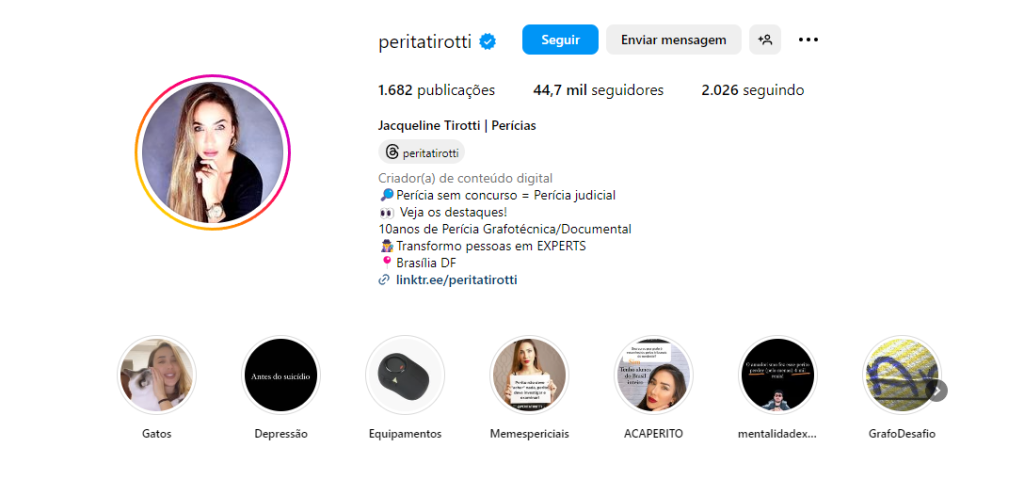1024x479 pixels.
Task: Open the mentalidadex... highlight
Action: click(777, 375)
